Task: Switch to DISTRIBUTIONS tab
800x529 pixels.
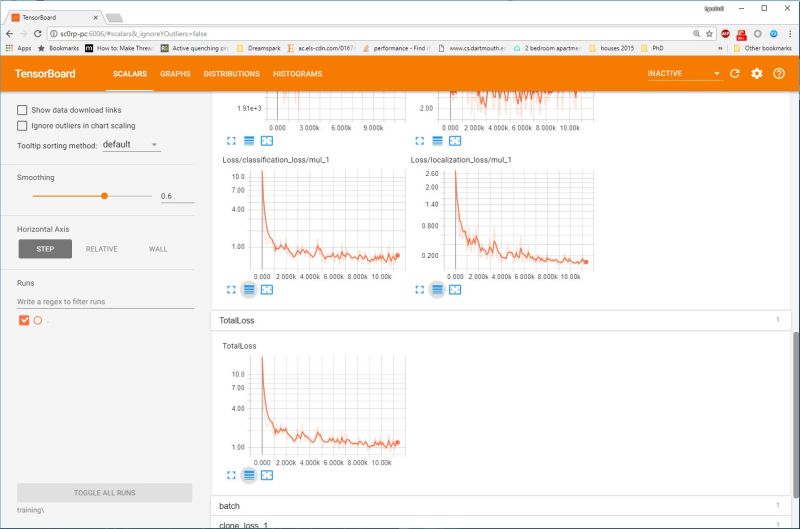Action: point(232,73)
